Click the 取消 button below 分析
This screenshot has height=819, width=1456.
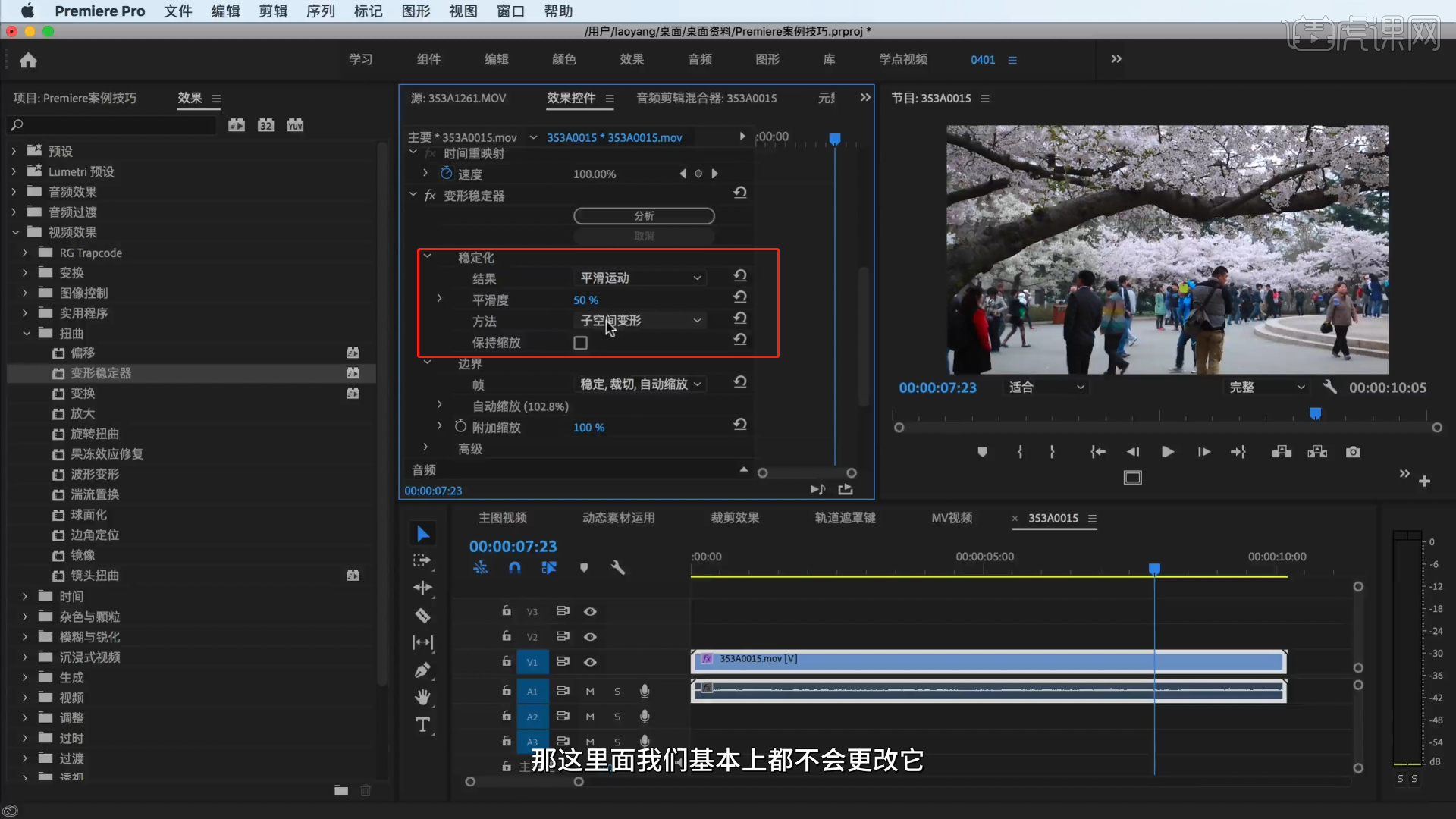(644, 236)
